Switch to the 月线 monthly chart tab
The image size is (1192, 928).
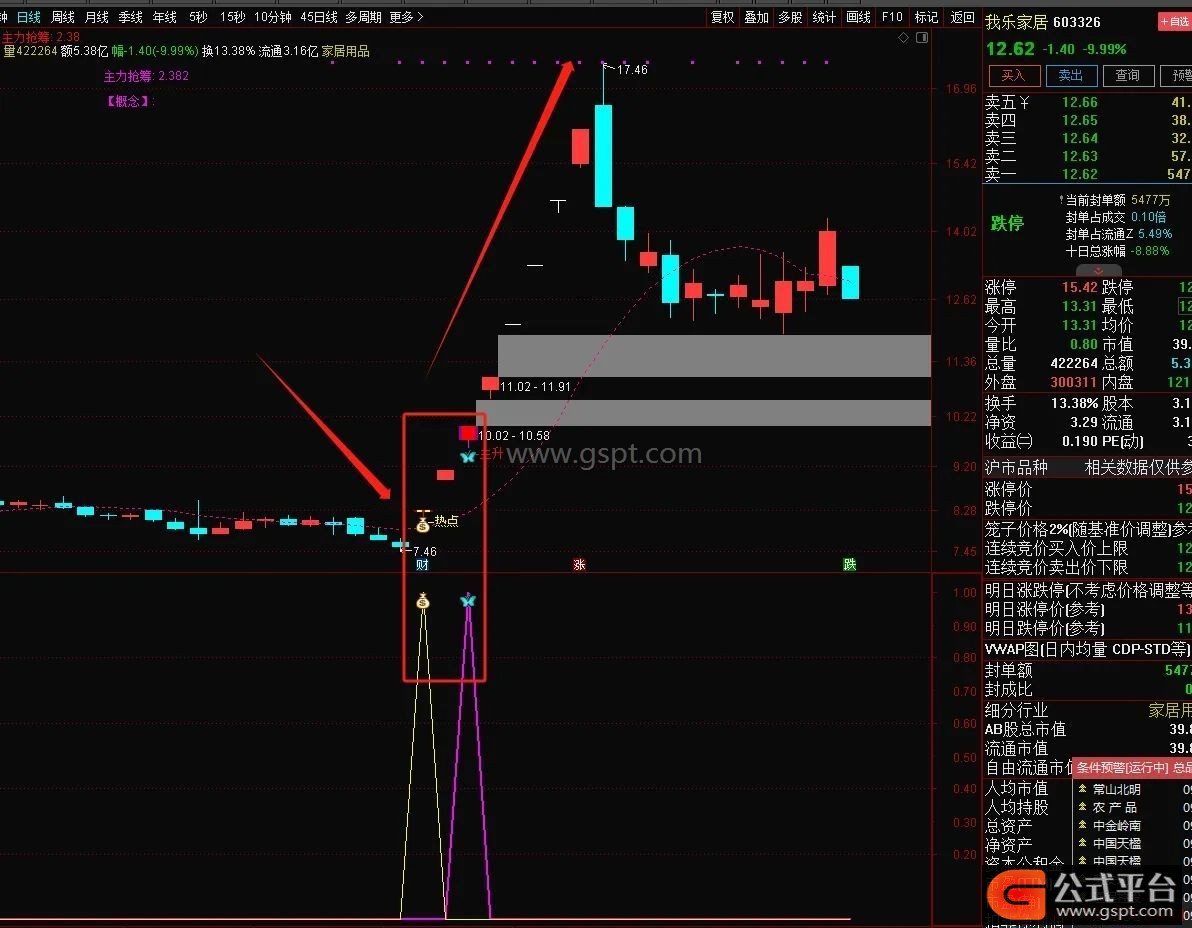(97, 17)
